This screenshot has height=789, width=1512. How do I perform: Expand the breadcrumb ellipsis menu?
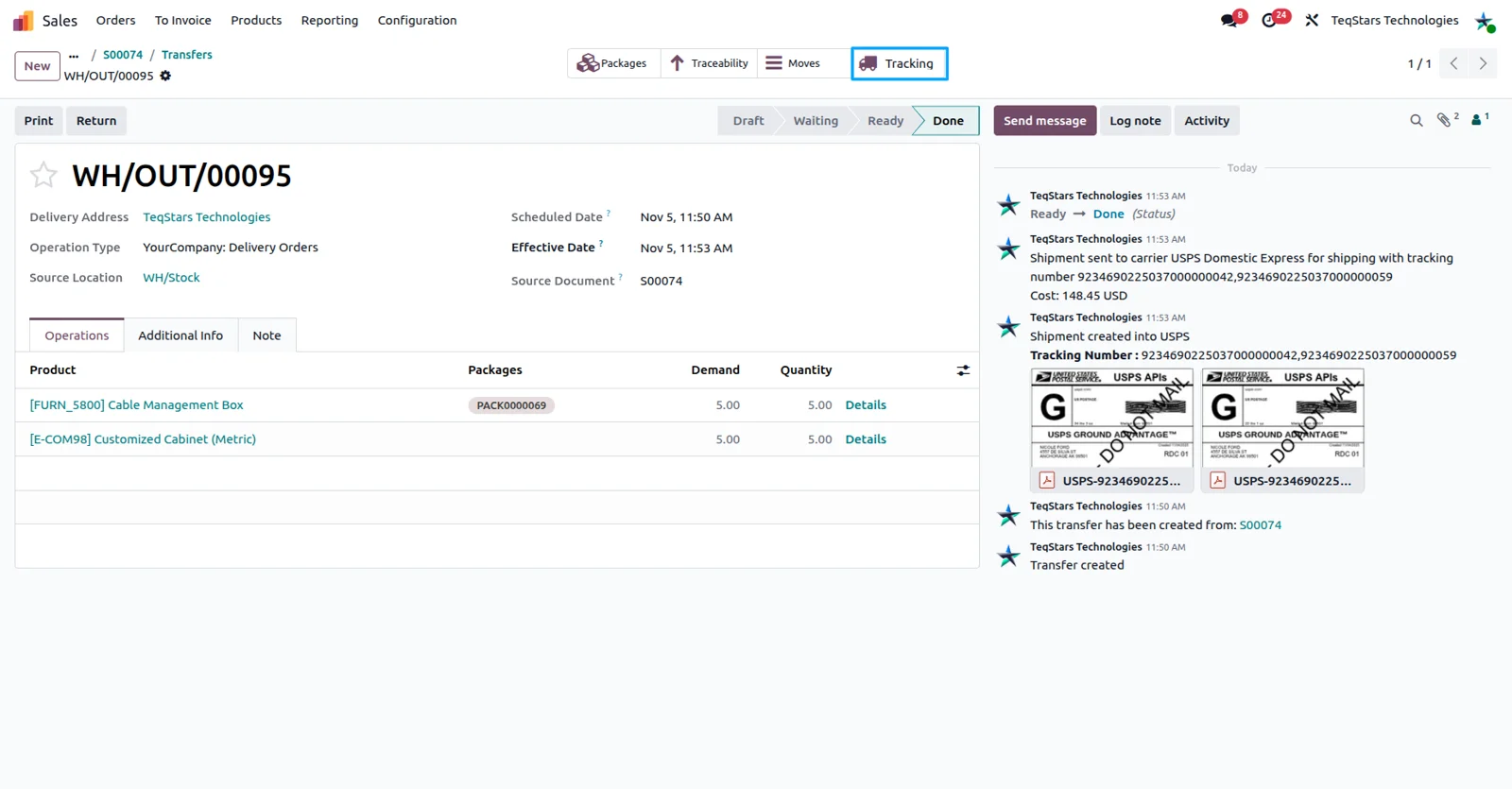(x=74, y=55)
